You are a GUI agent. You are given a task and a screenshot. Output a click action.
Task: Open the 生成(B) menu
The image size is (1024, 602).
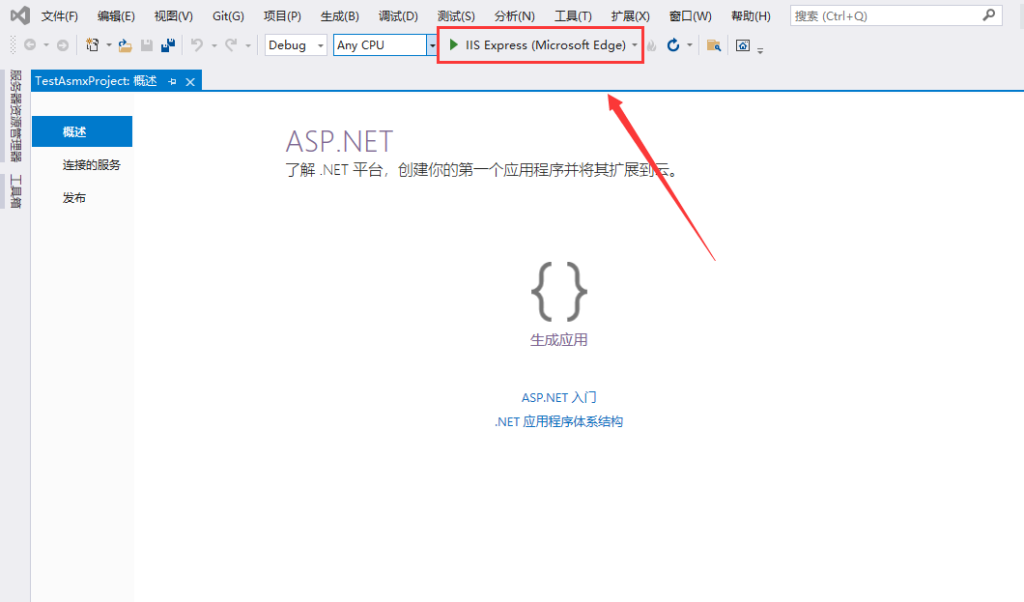tap(340, 16)
